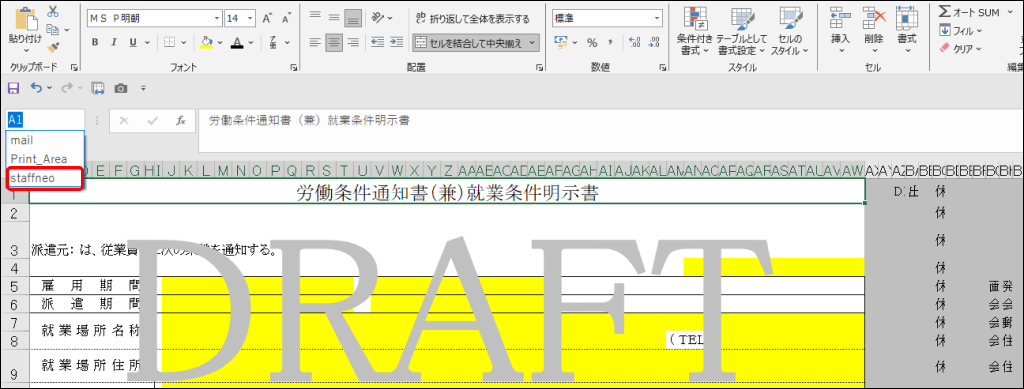Increase indent icon
1024x389 pixels.
pyautogui.click(x=396, y=42)
